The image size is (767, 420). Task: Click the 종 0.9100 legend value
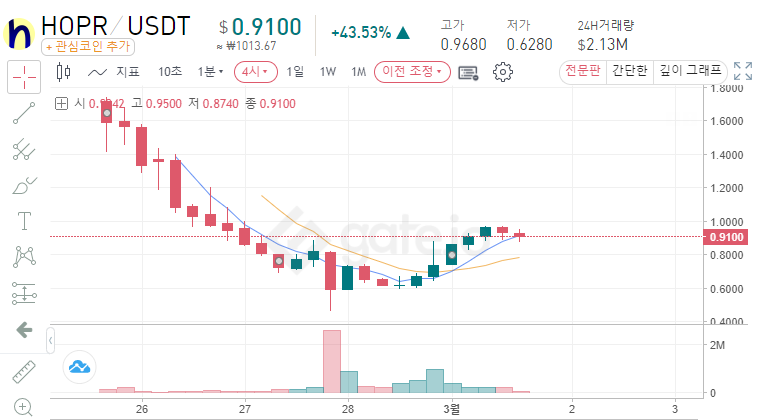tap(271, 104)
